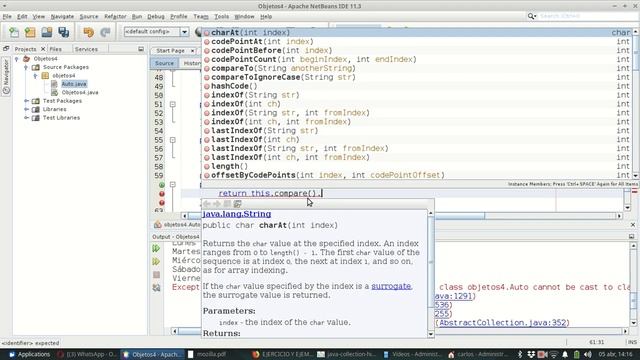Open the AbstractCollection.java:352 stack trace link
This screenshot has height=360, width=640.
(503, 323)
